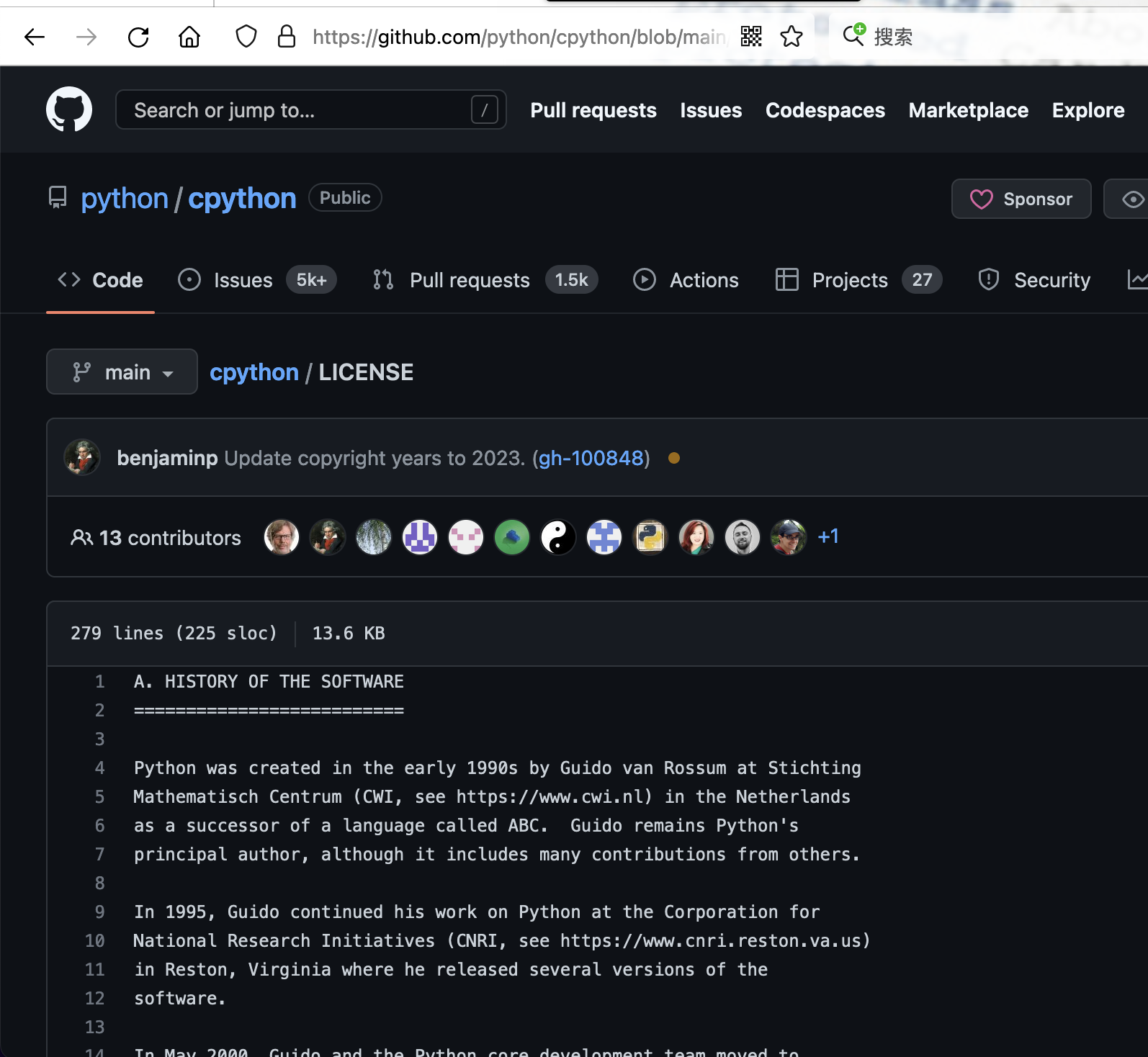Select line number 4

coord(99,768)
